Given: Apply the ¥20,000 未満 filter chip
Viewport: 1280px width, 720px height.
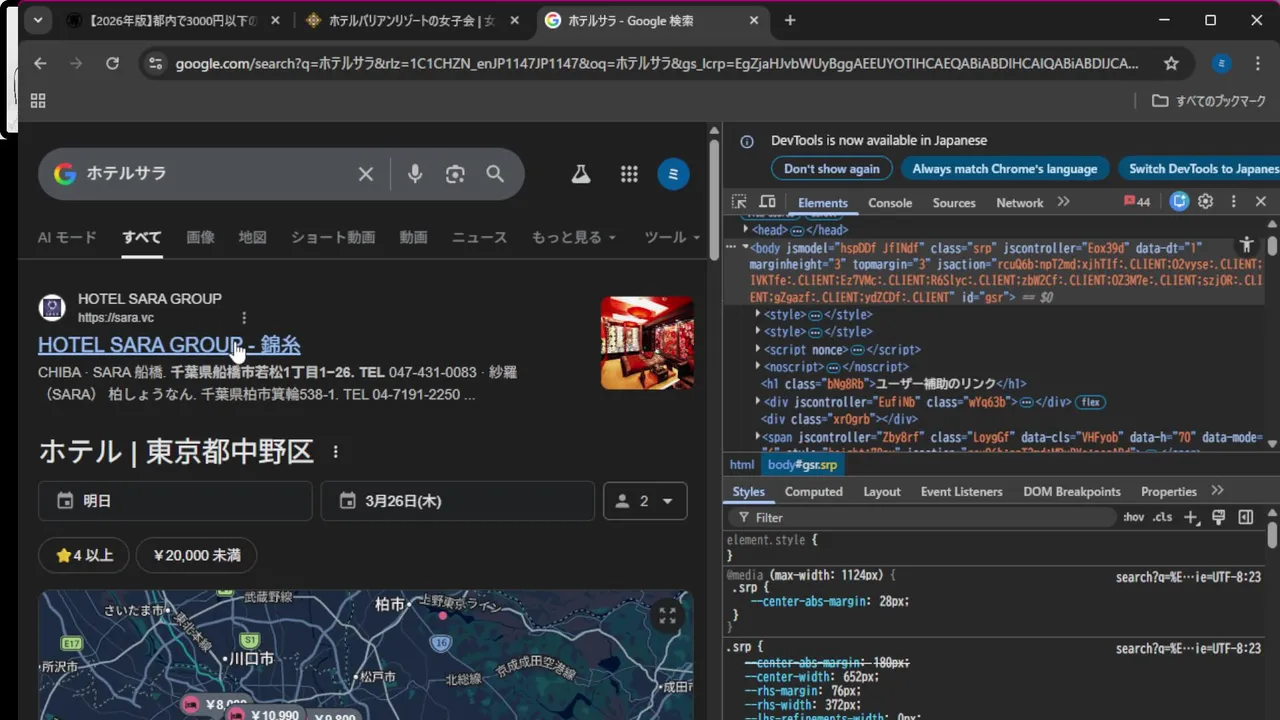Looking at the screenshot, I should [x=197, y=555].
